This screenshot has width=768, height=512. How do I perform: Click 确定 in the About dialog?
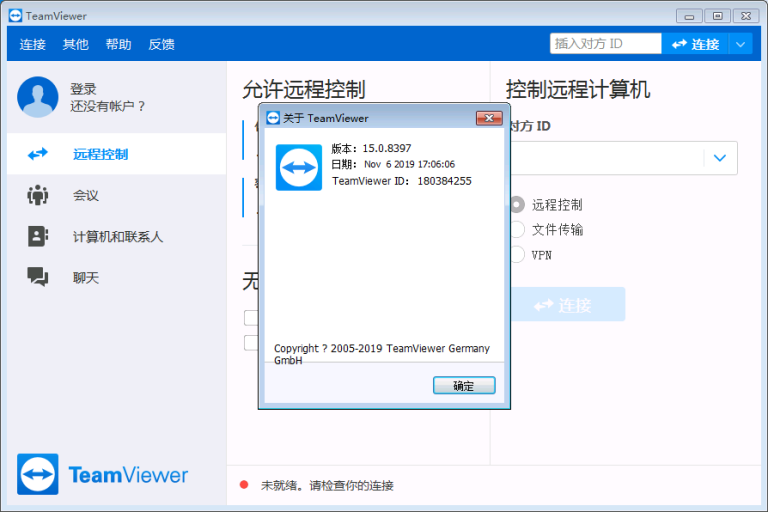point(464,386)
